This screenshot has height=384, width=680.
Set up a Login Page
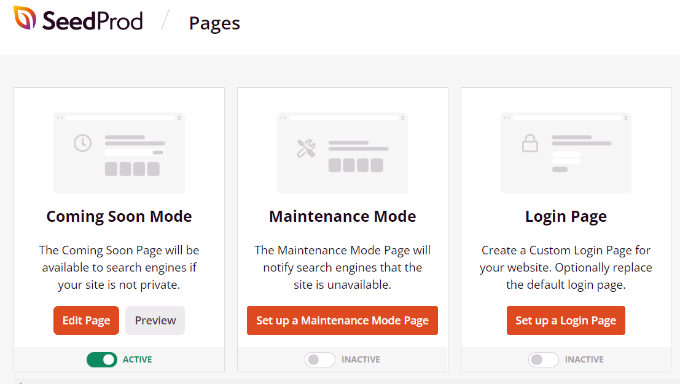click(x=566, y=320)
